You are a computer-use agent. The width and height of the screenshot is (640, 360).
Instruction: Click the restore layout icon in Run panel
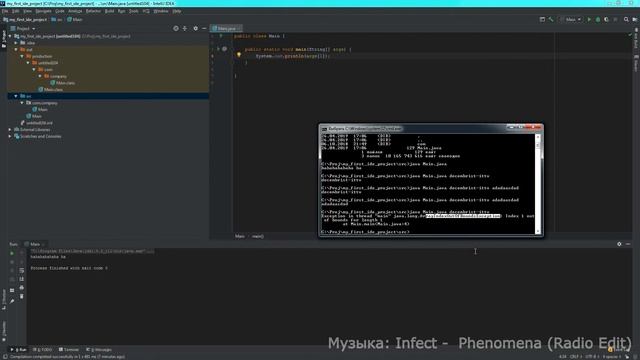pyautogui.click(x=12, y=290)
